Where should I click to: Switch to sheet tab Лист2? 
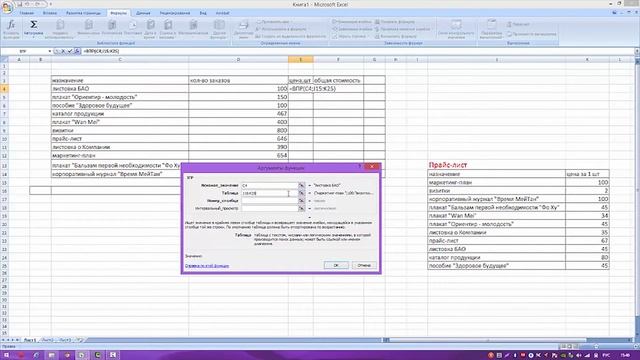pyautogui.click(x=47, y=340)
